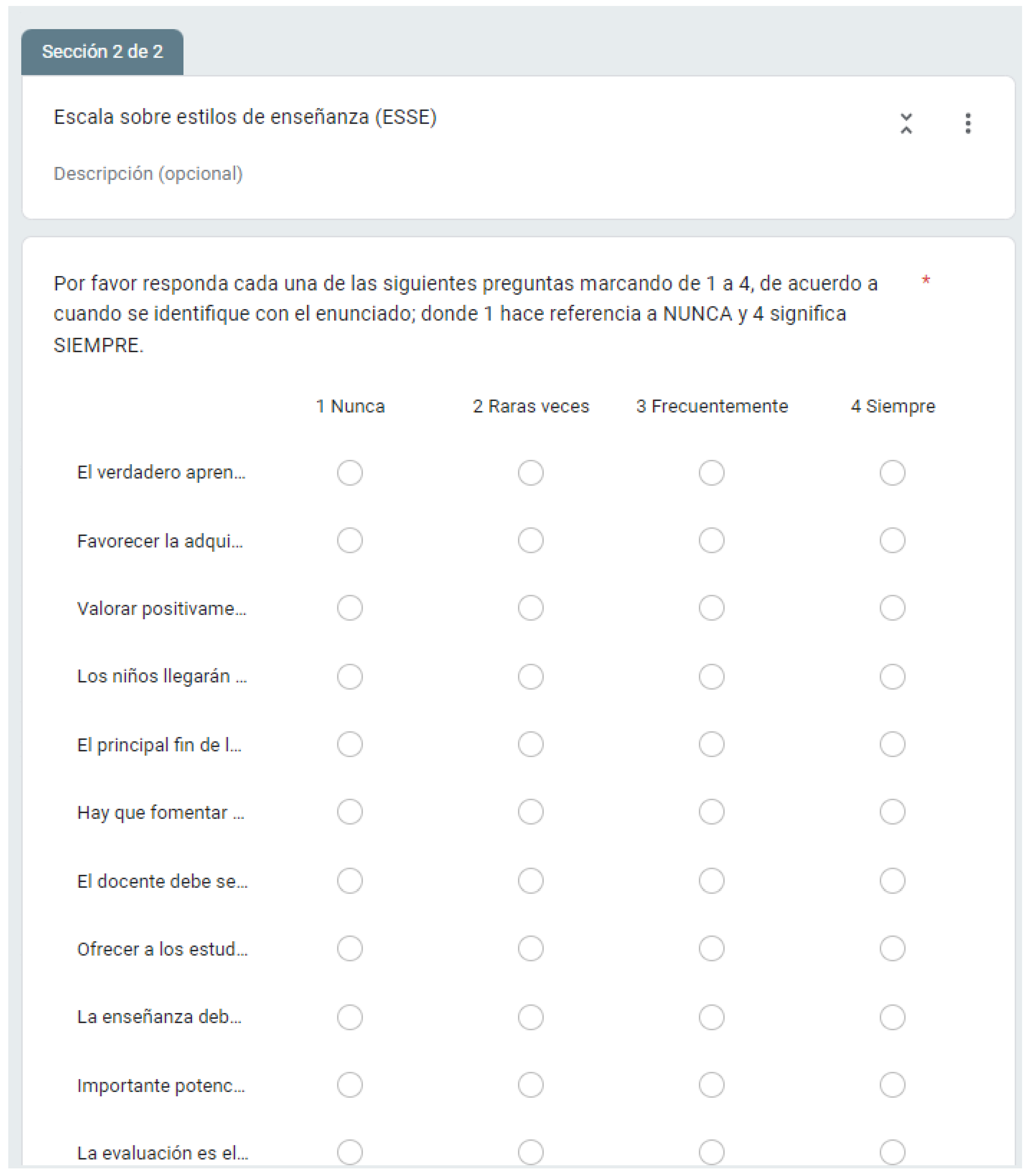Viewport: 1030px width, 1176px height.
Task: Select '1 Nunca' for 'Hay que fomentar'
Action: pyautogui.click(x=349, y=812)
